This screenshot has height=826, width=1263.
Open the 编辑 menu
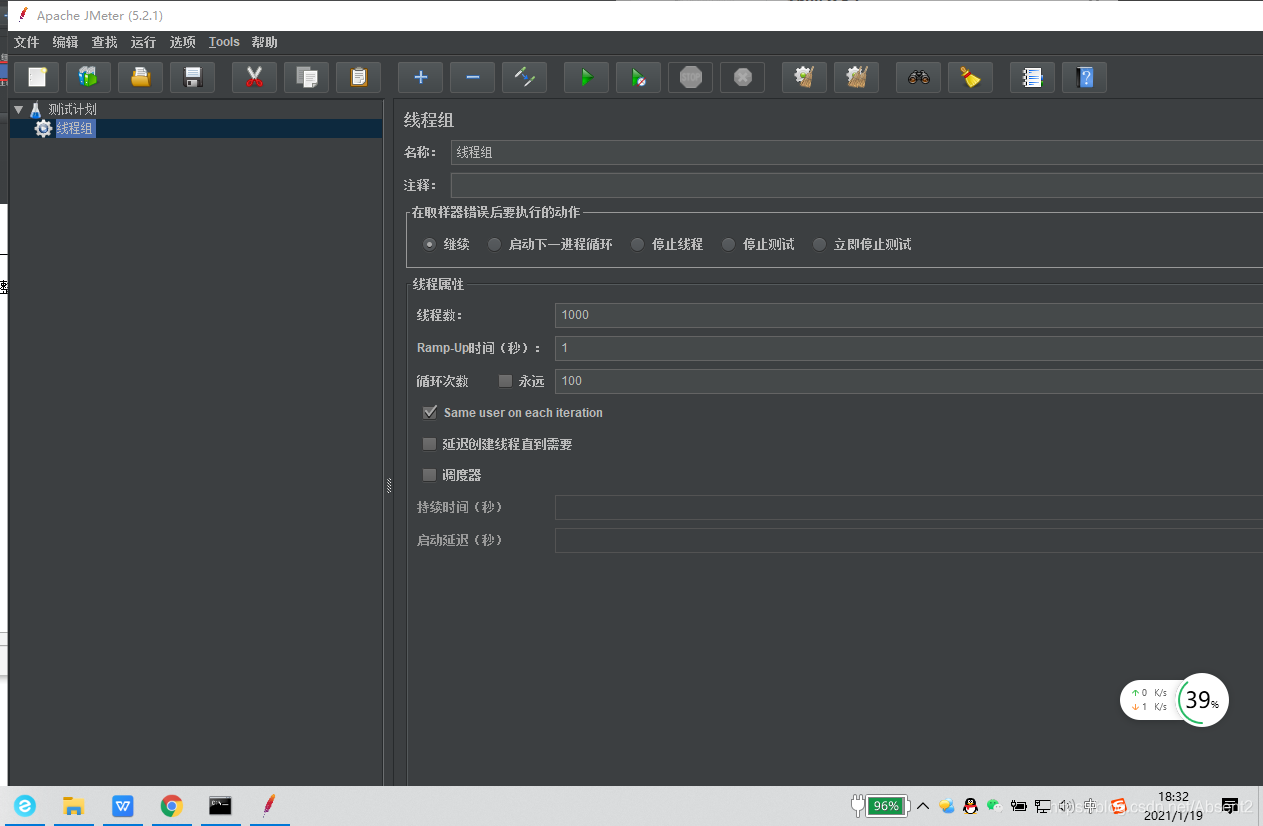pyautogui.click(x=66, y=42)
